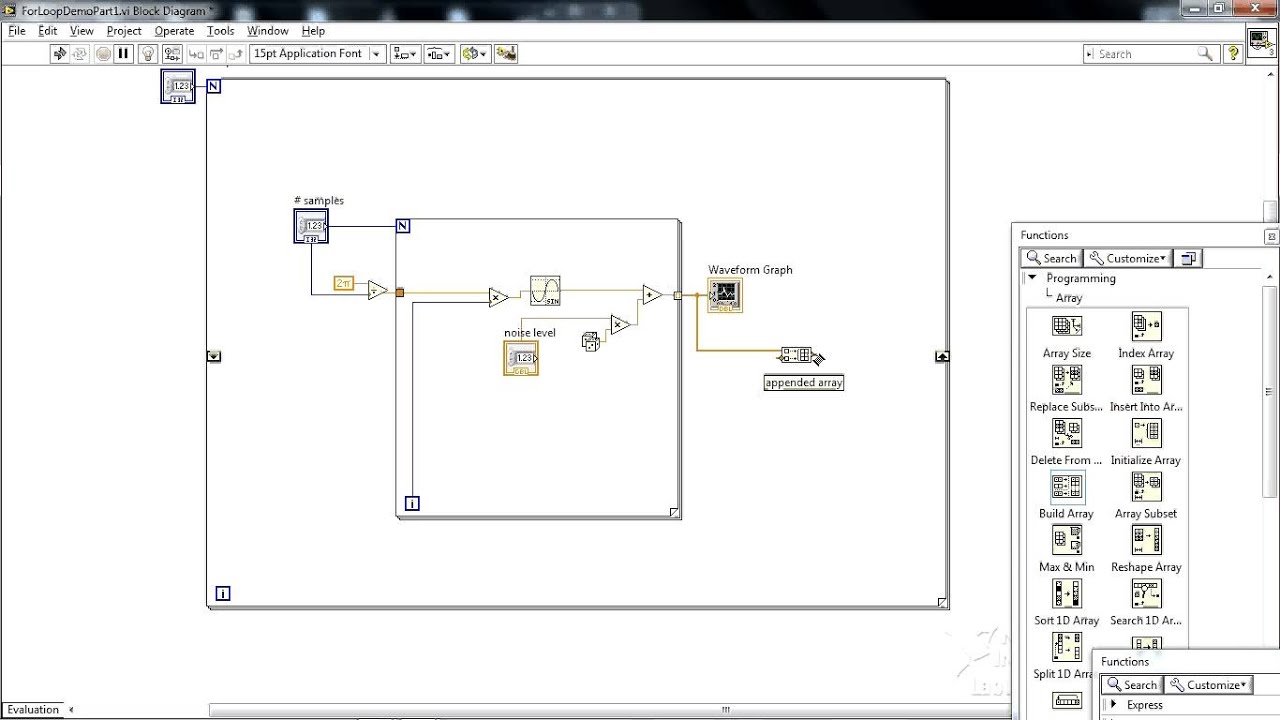Click the Run arrow in the toolbar
Viewport: 1280px width, 720px height.
(x=60, y=54)
